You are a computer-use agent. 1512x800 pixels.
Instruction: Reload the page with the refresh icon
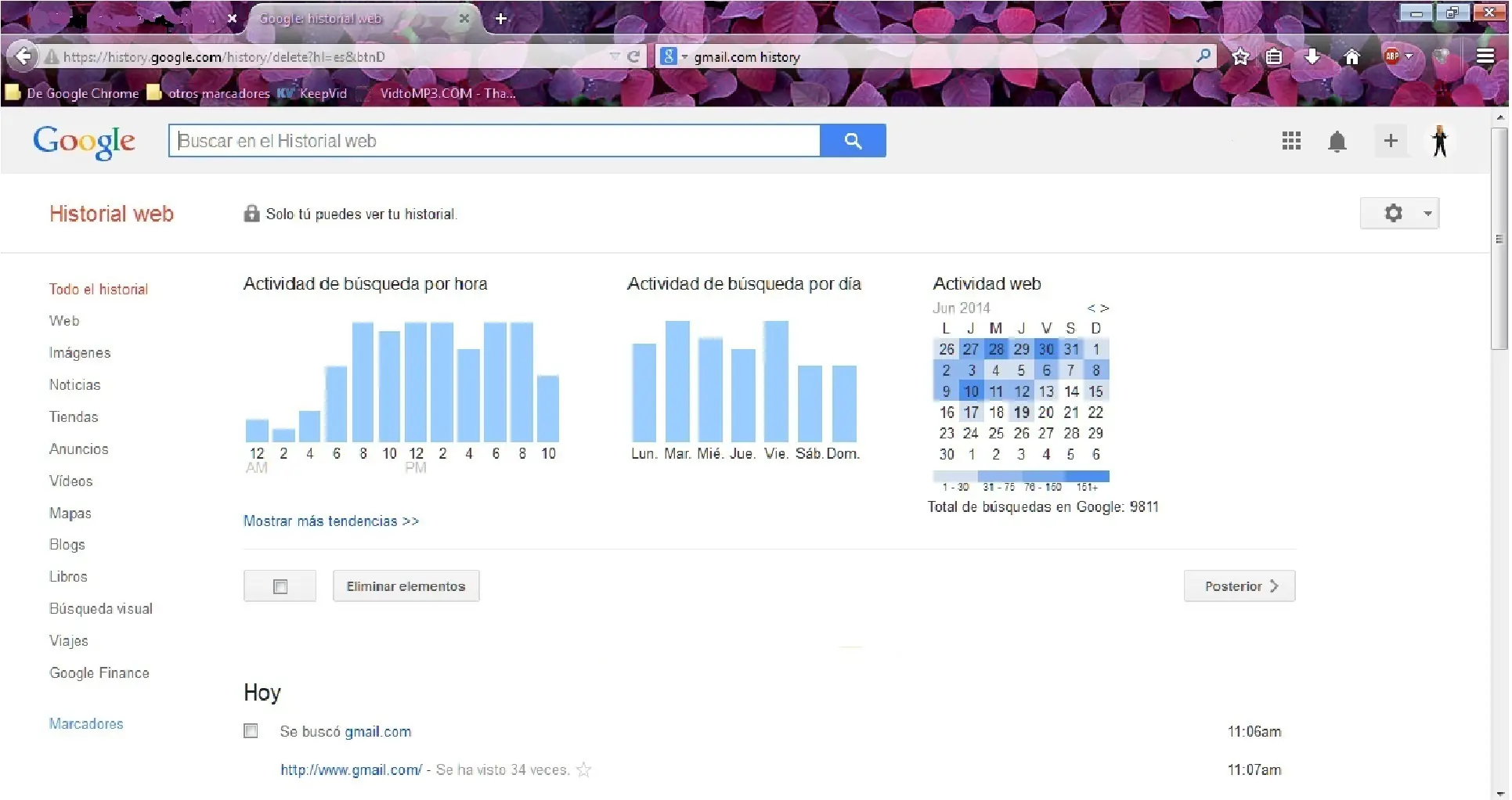633,56
